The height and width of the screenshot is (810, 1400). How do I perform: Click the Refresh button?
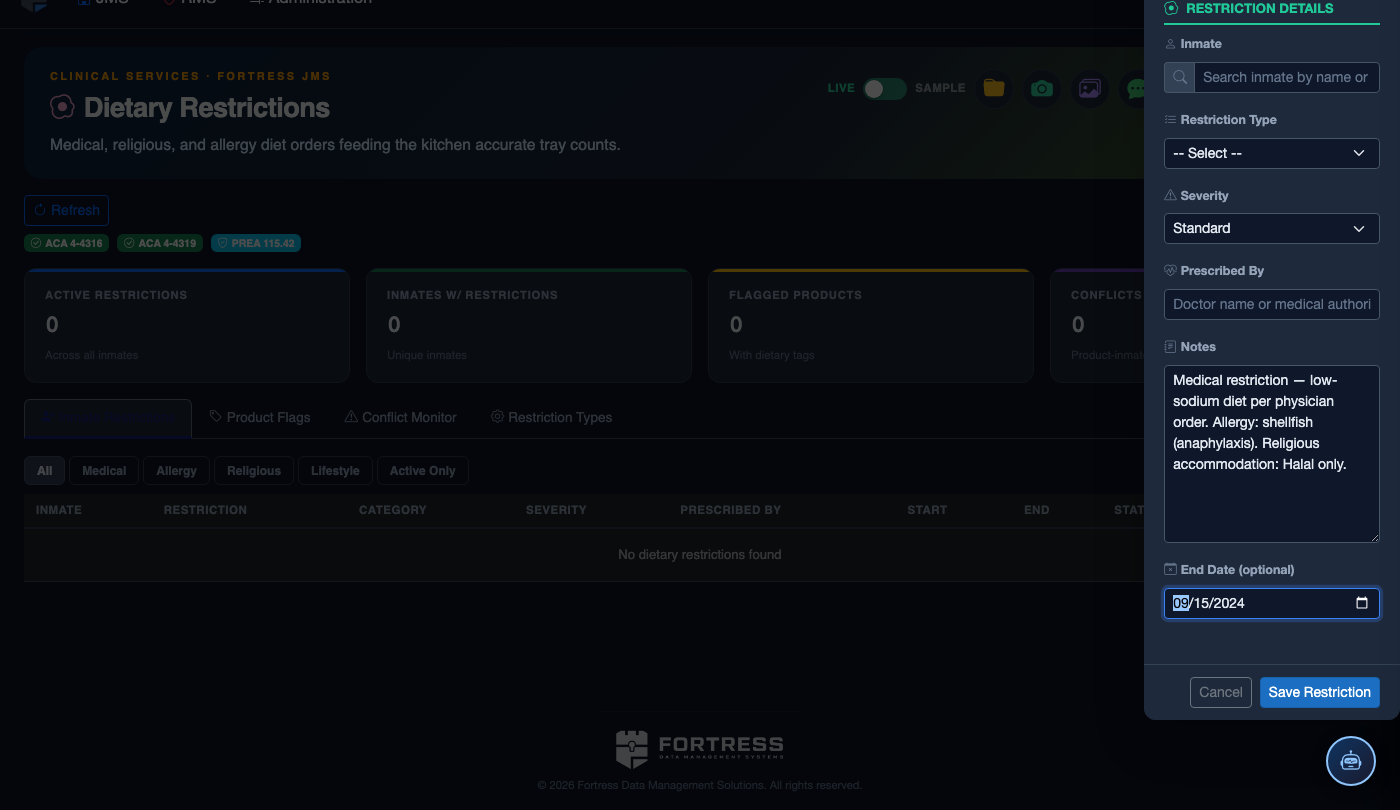[x=66, y=210]
